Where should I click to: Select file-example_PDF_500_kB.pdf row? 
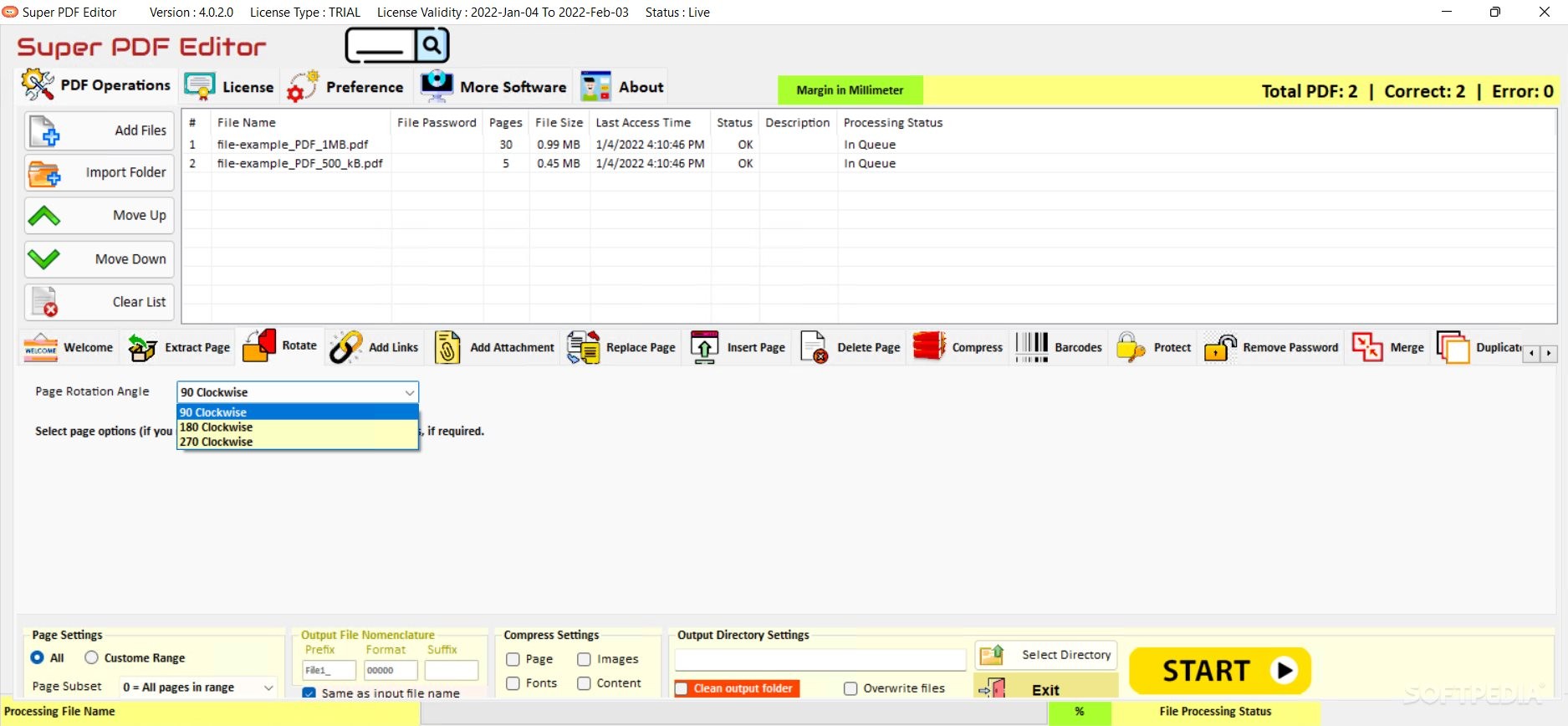pyautogui.click(x=868, y=164)
